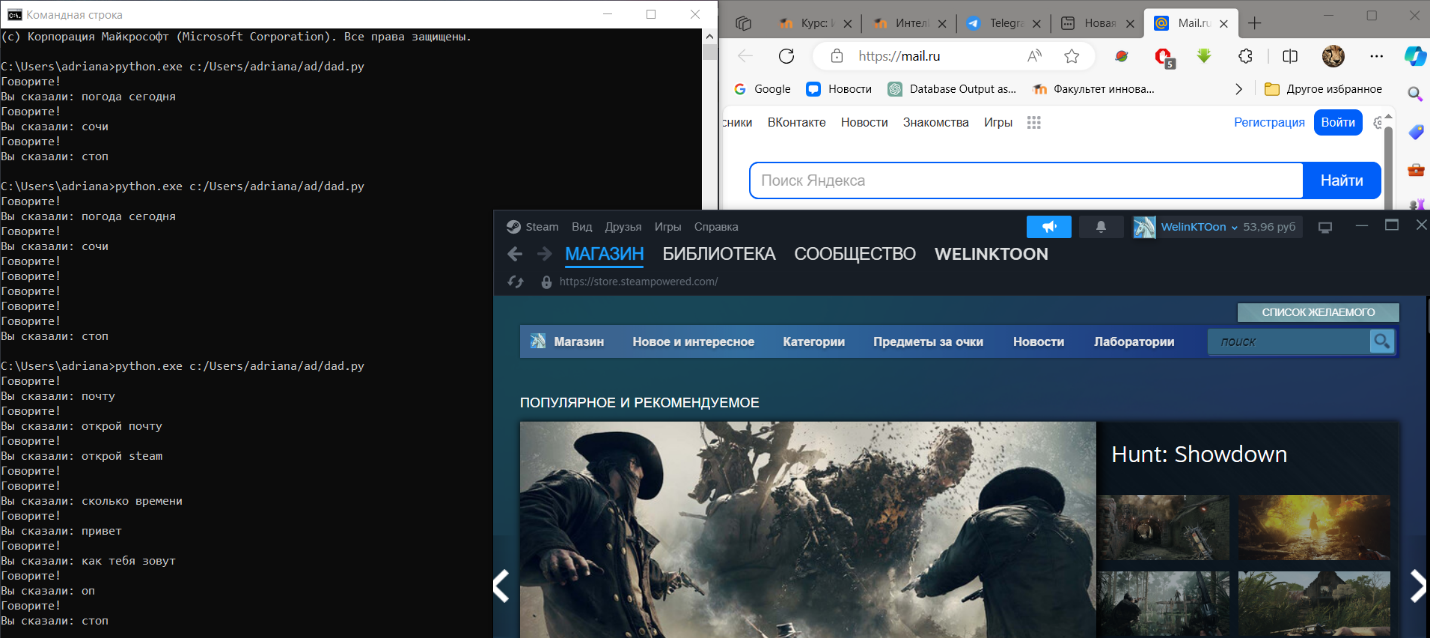Toggle Edge split screen icon
Image resolution: width=1430 pixels, height=638 pixels.
click(1290, 56)
